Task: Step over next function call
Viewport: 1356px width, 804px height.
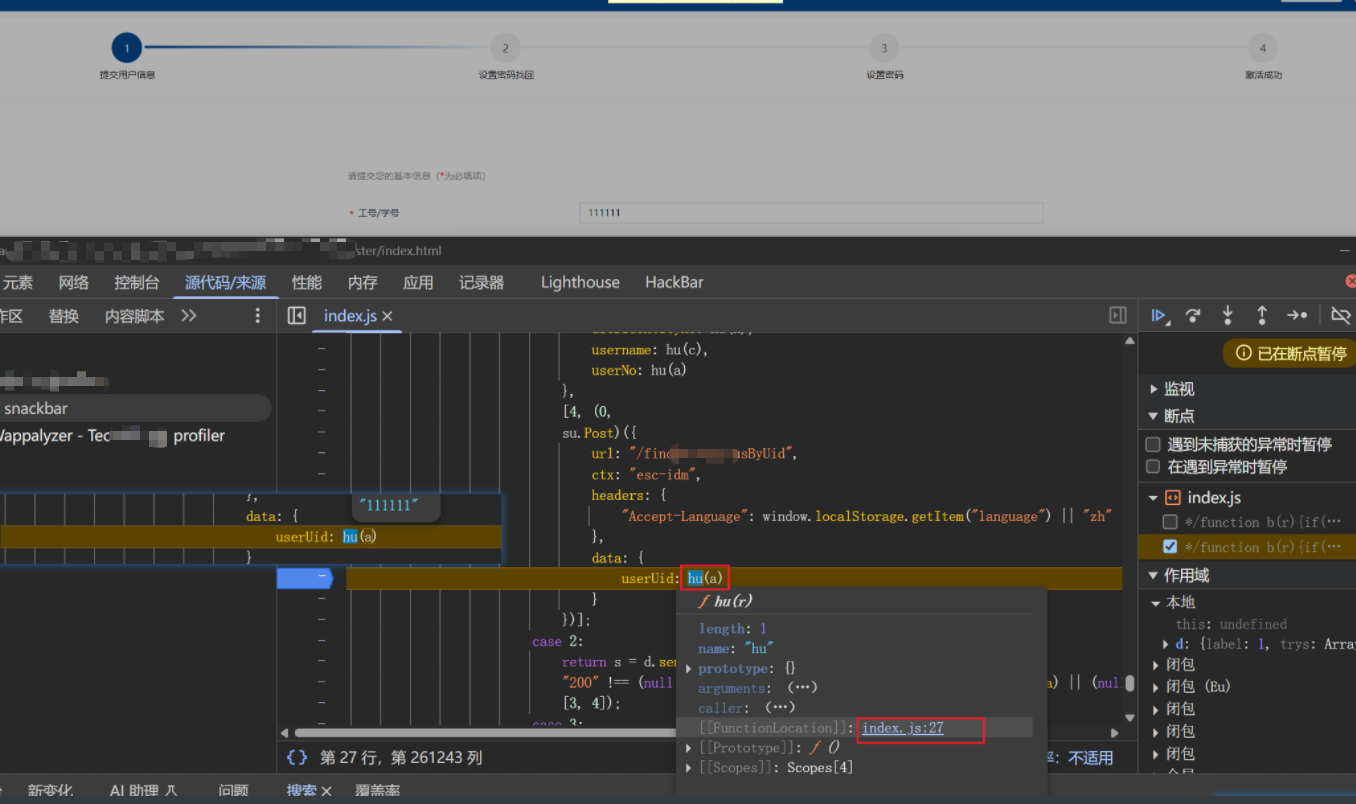Action: [x=1193, y=316]
